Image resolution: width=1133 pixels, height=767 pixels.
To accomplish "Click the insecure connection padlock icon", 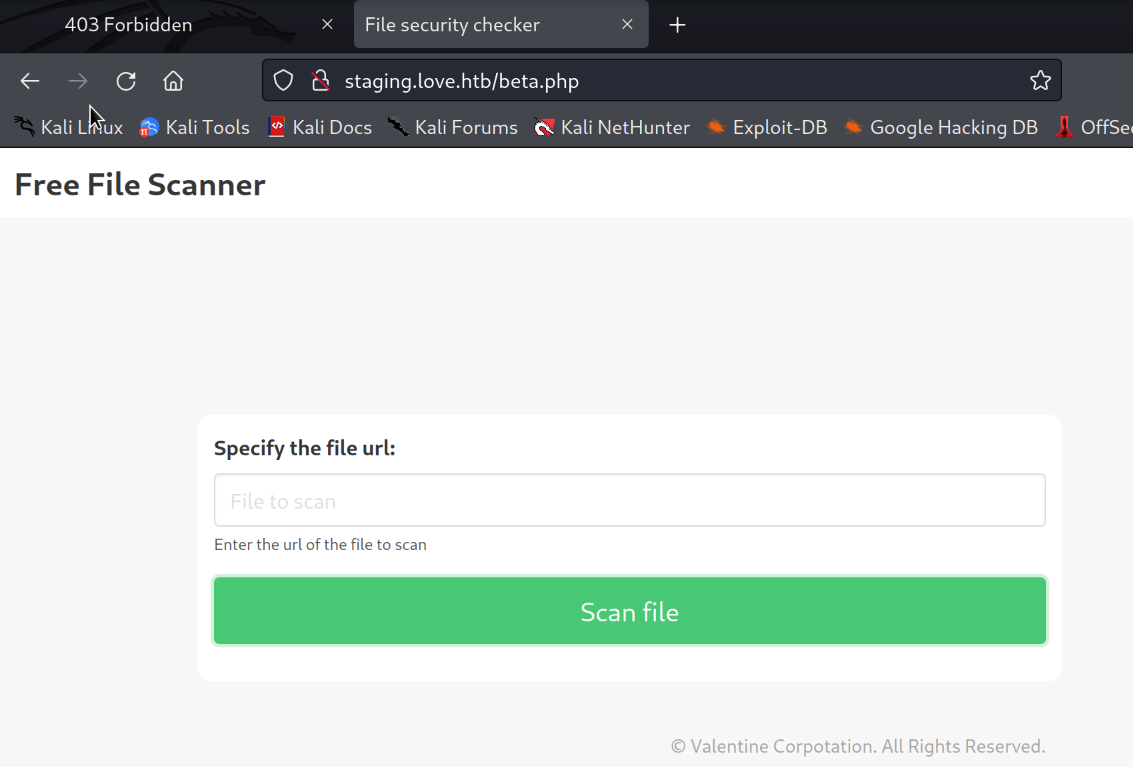I will 320,81.
